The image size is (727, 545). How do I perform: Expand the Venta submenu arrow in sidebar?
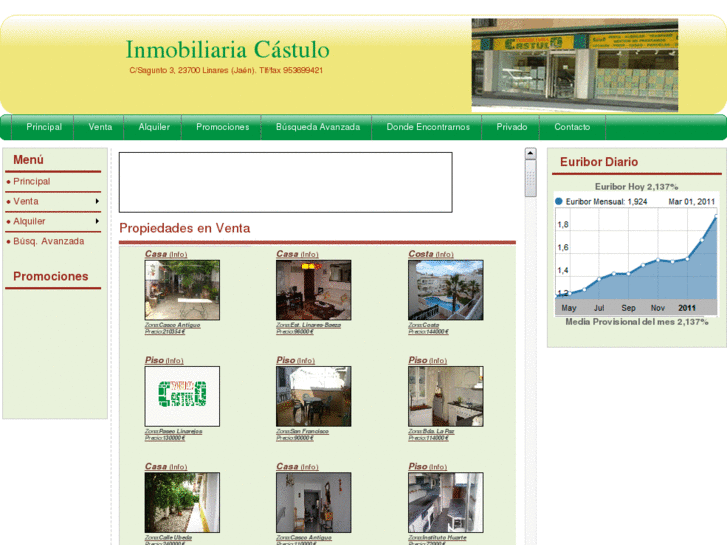pos(97,201)
